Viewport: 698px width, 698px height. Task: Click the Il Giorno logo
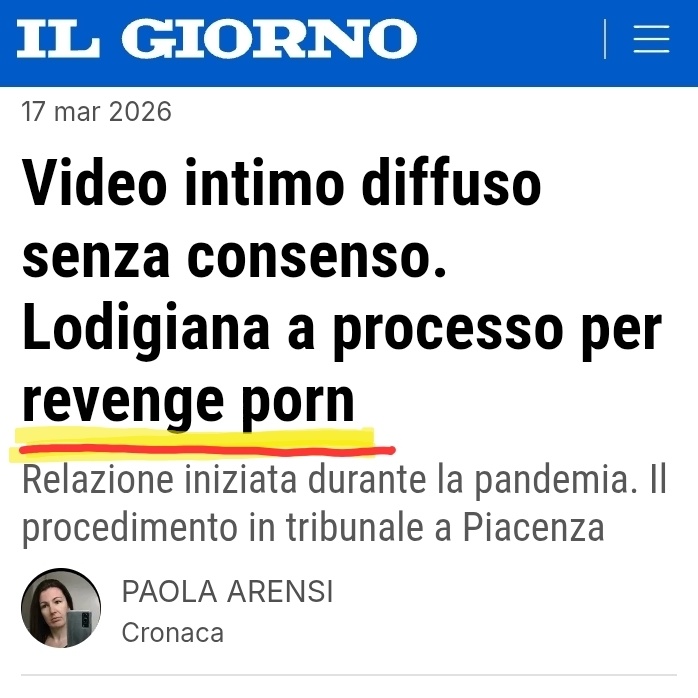point(217,38)
